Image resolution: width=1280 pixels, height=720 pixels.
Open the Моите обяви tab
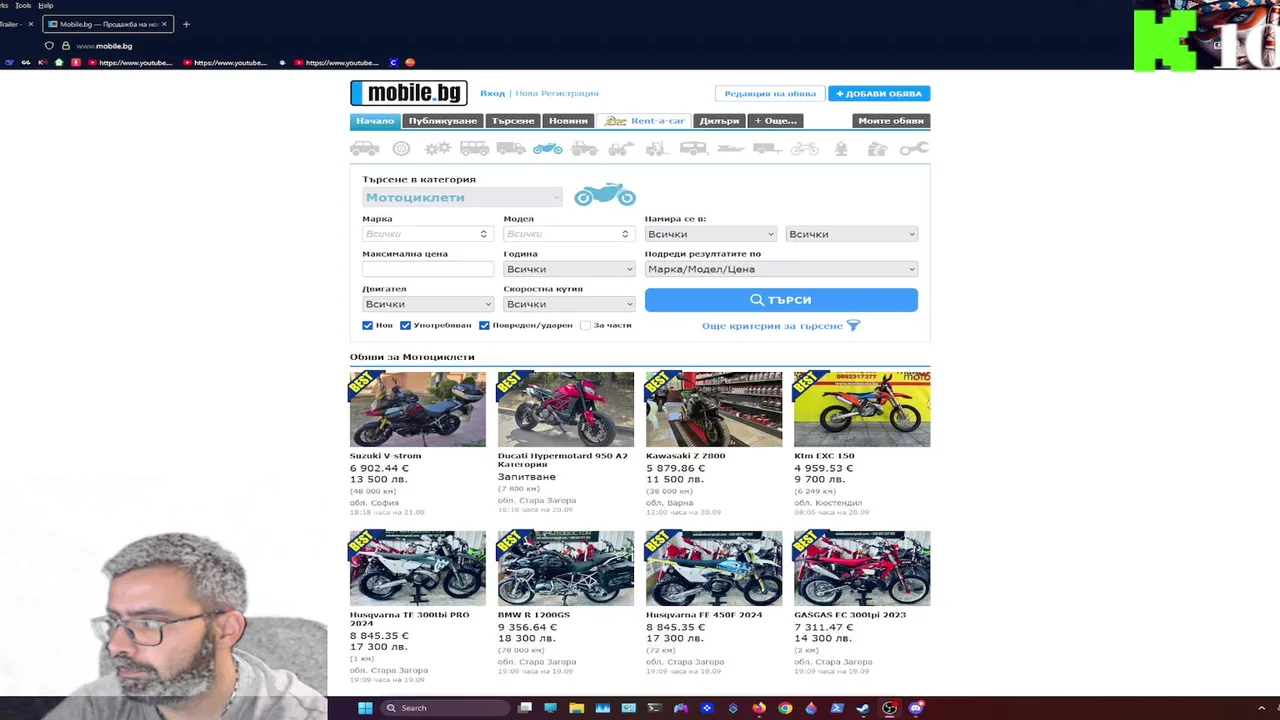[891, 121]
